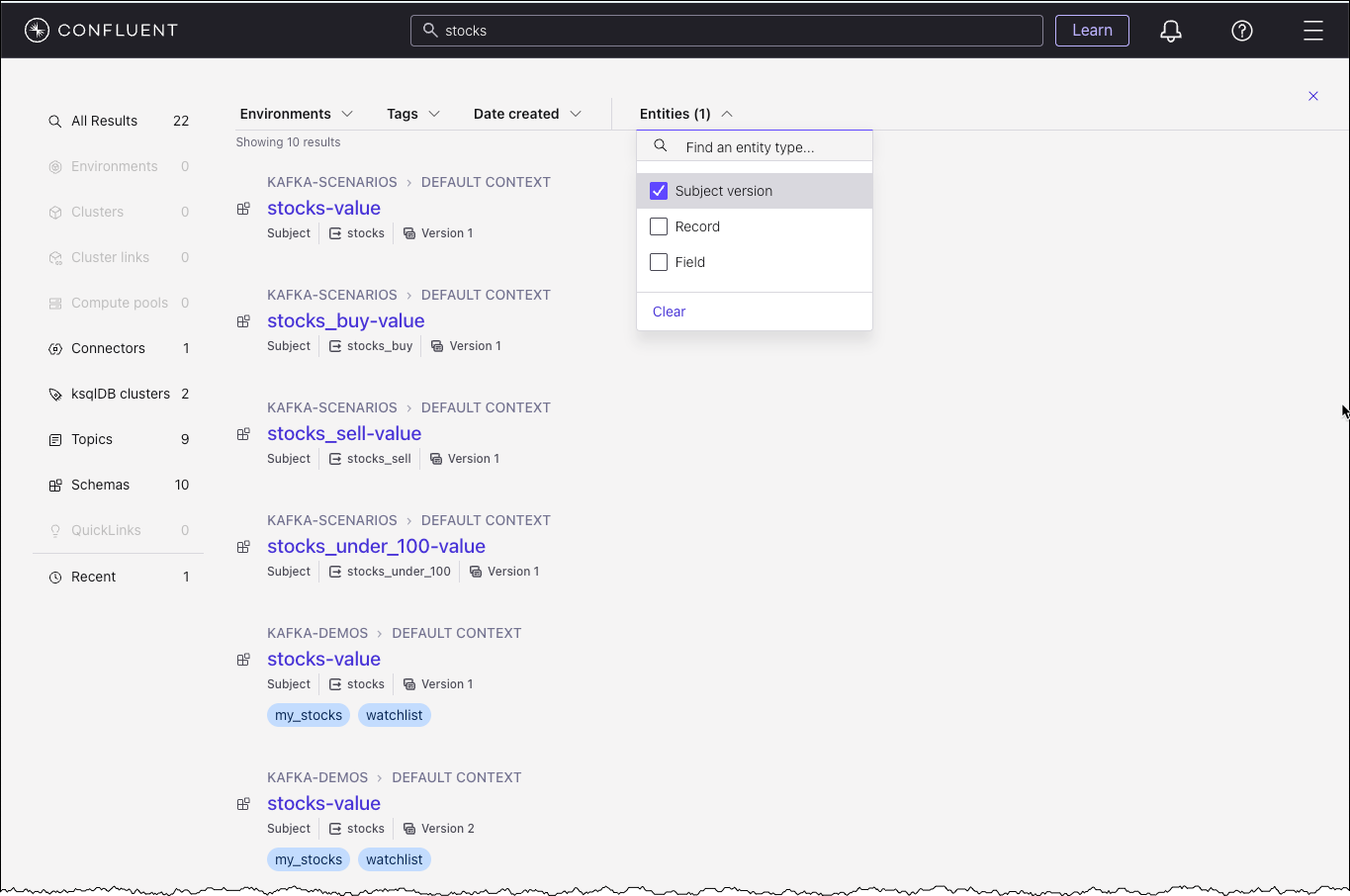
Task: Check the Field entity type checkbox
Action: 659,261
